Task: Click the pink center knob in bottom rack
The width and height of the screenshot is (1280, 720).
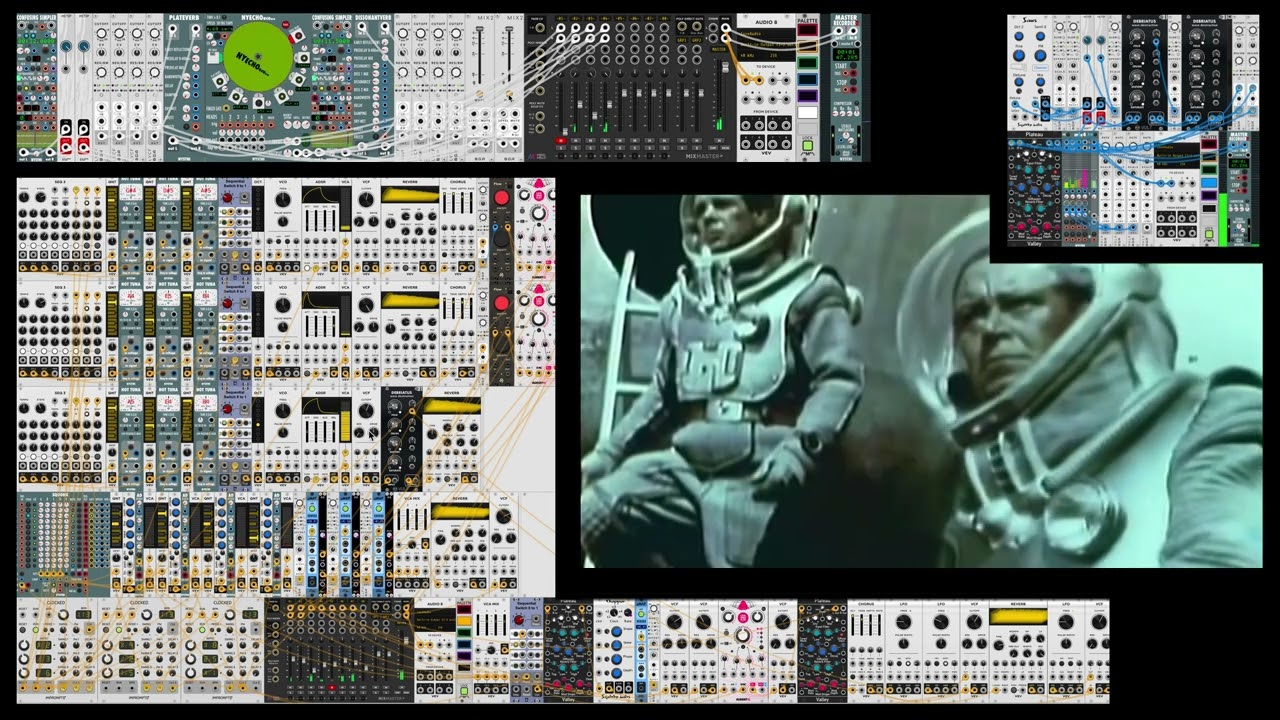Action: coord(743,635)
